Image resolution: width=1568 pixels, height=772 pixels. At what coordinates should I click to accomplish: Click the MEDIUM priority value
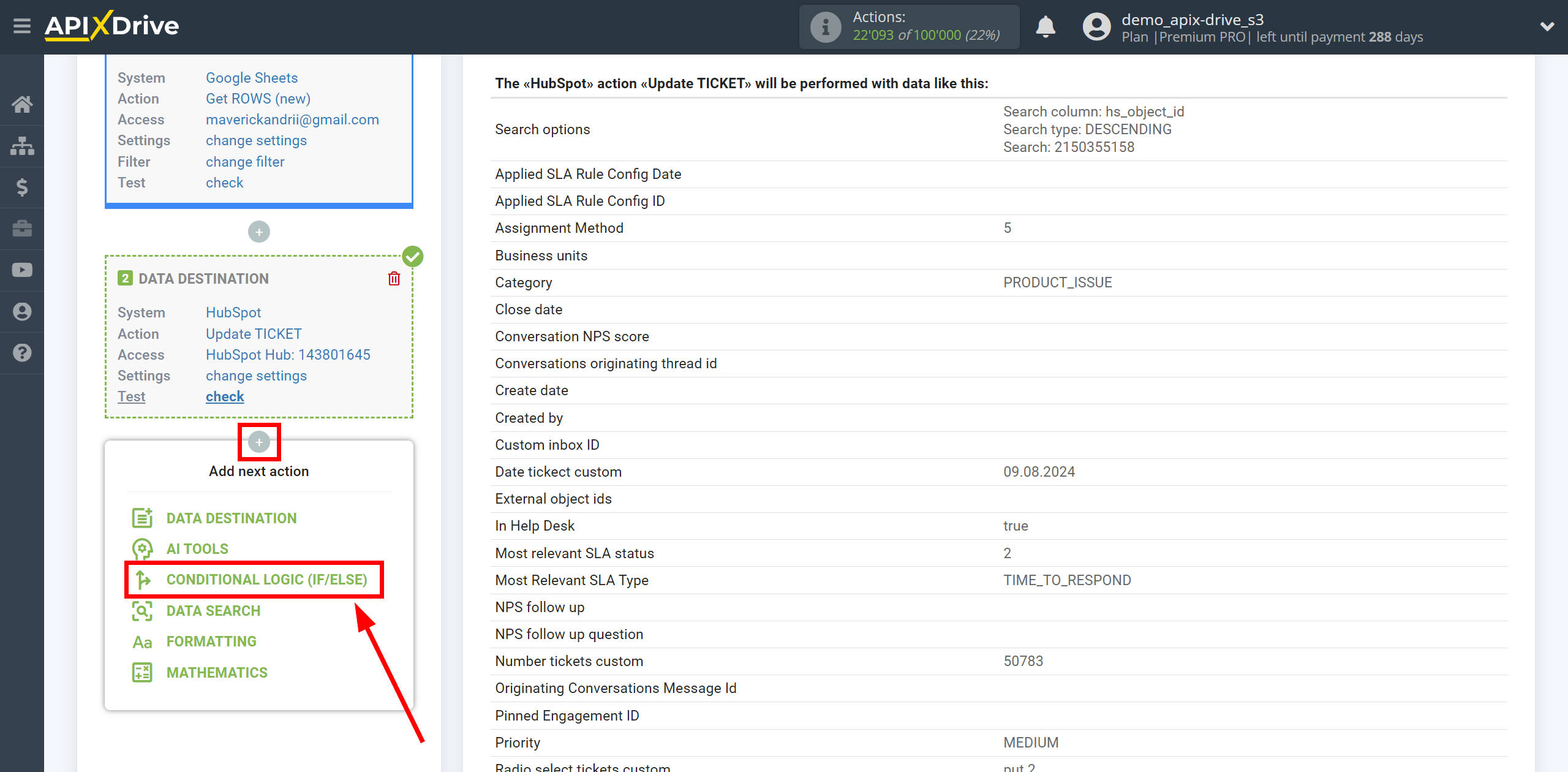pyautogui.click(x=1031, y=743)
